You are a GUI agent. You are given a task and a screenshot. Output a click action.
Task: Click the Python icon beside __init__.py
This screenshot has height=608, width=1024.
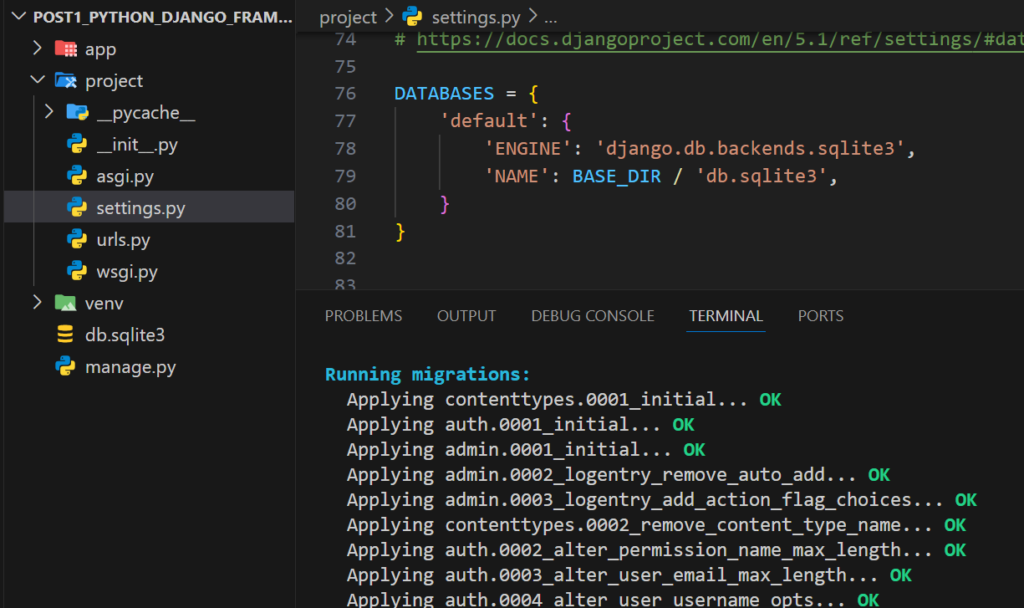(77, 144)
